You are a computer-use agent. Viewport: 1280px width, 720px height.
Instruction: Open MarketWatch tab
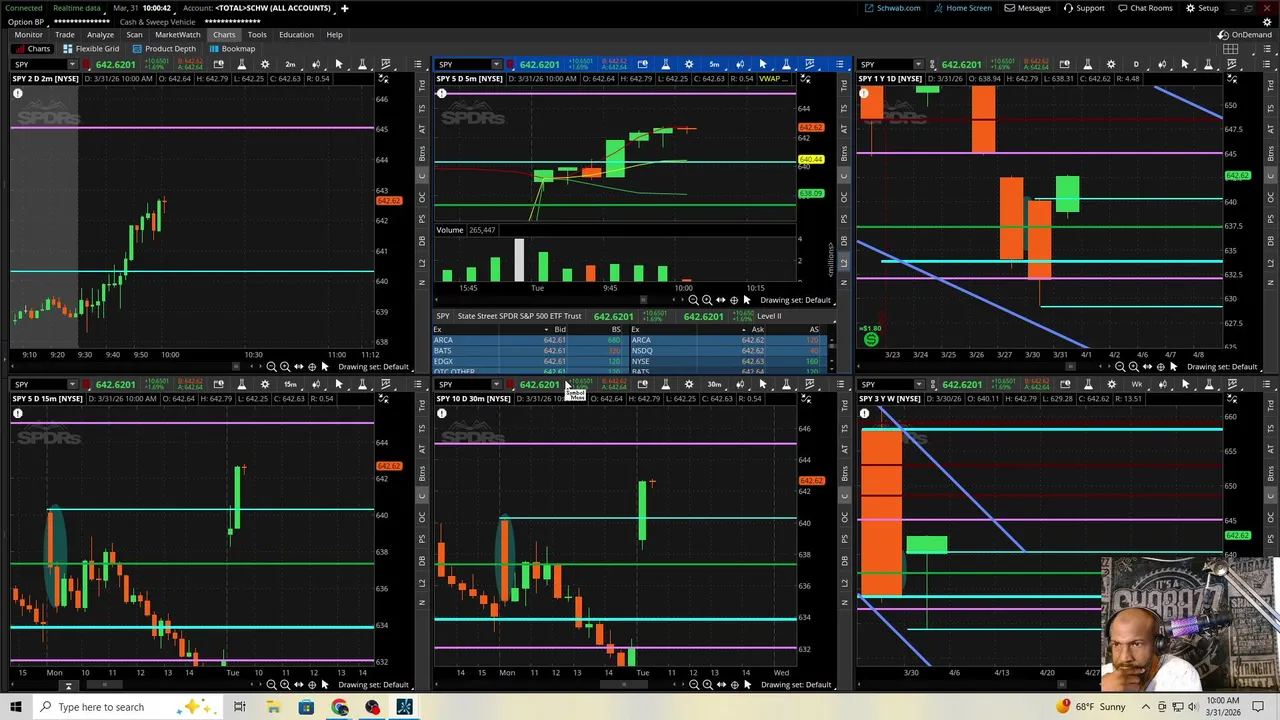pos(178,34)
